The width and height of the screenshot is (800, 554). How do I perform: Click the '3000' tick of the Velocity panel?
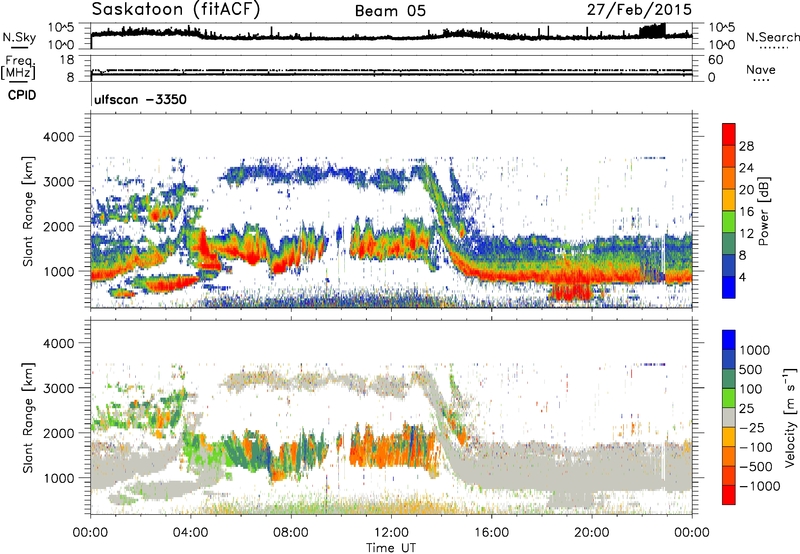tap(59, 388)
